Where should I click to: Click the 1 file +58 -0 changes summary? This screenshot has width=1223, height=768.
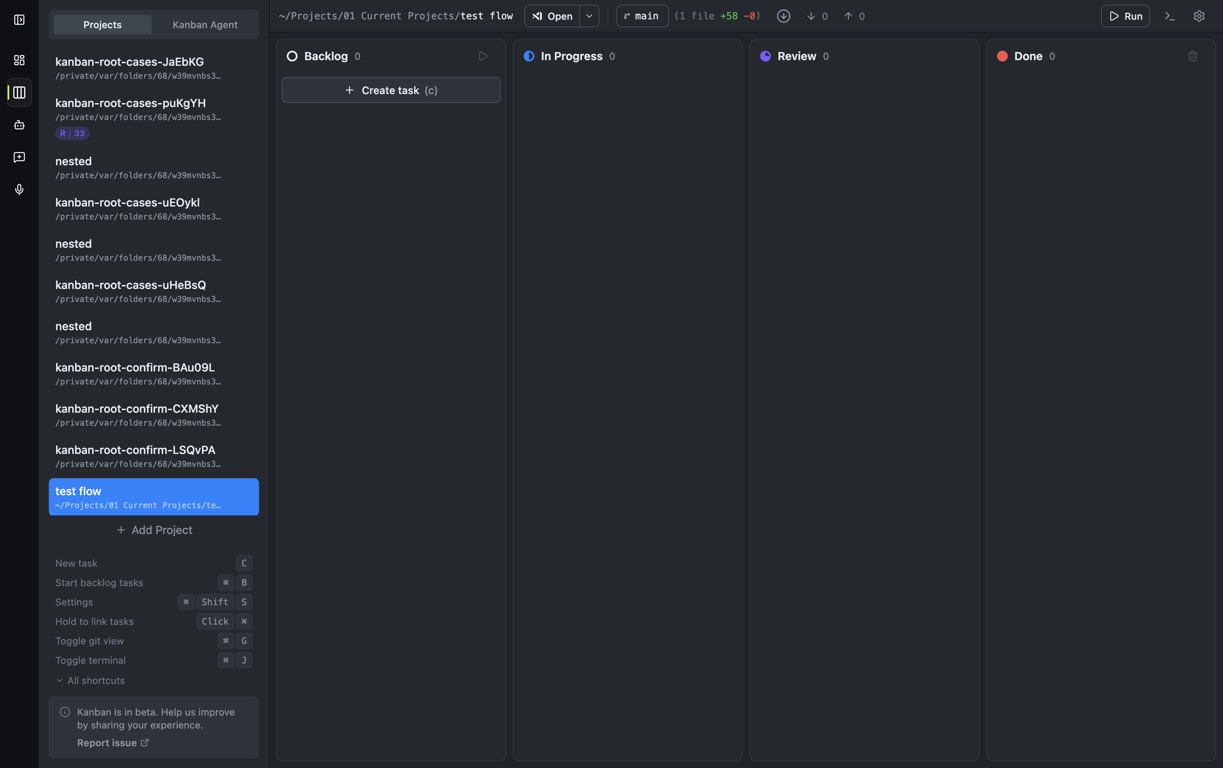pos(717,16)
